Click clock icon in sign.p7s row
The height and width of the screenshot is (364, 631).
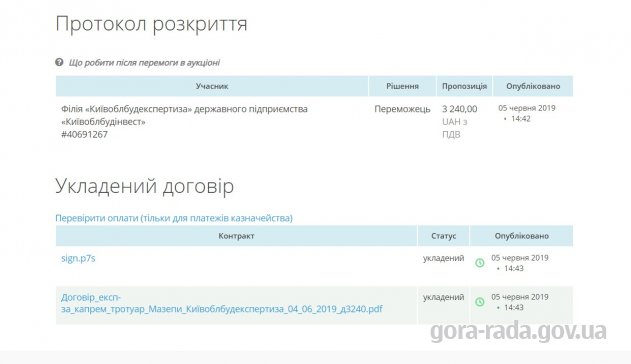(x=480, y=263)
